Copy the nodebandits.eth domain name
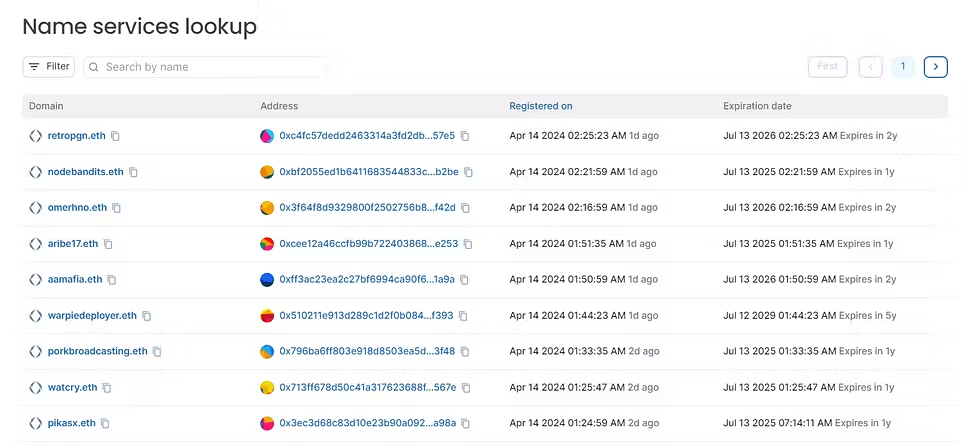This screenshot has height=445, width=963. coord(133,172)
